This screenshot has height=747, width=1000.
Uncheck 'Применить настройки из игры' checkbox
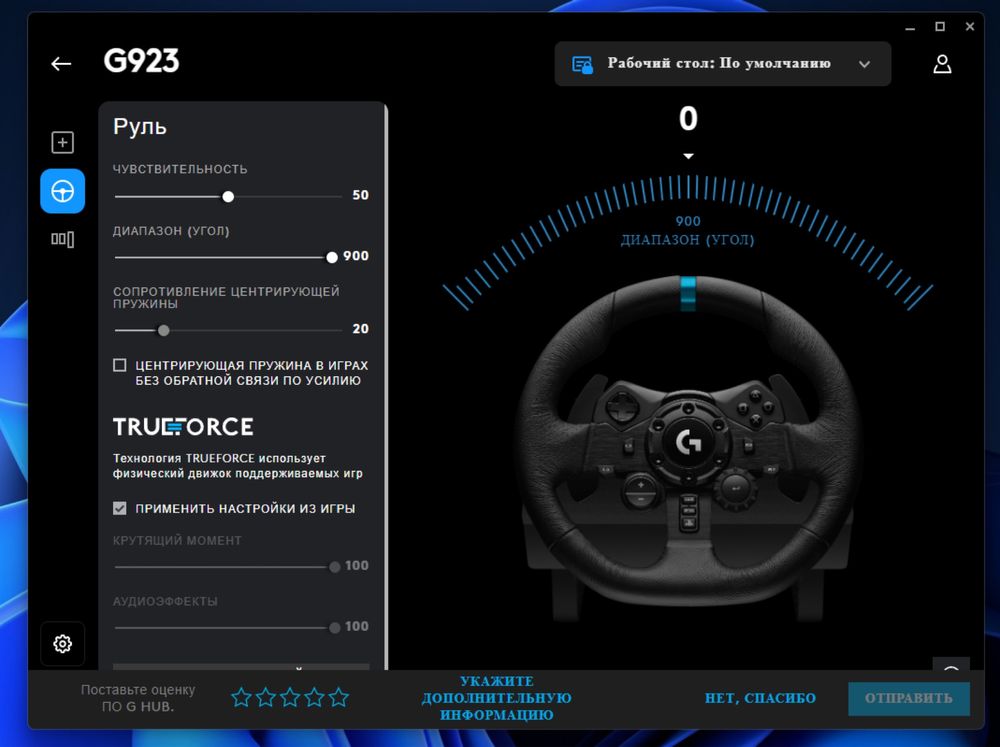point(119,508)
